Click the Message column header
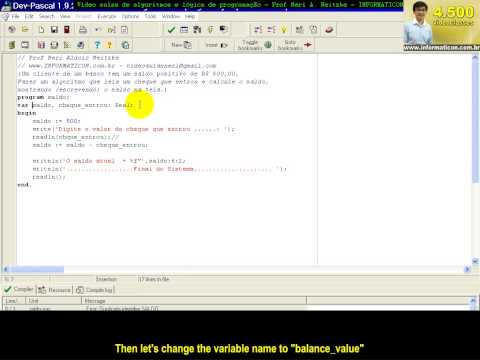The height and width of the screenshot is (360, 480). 194,301
